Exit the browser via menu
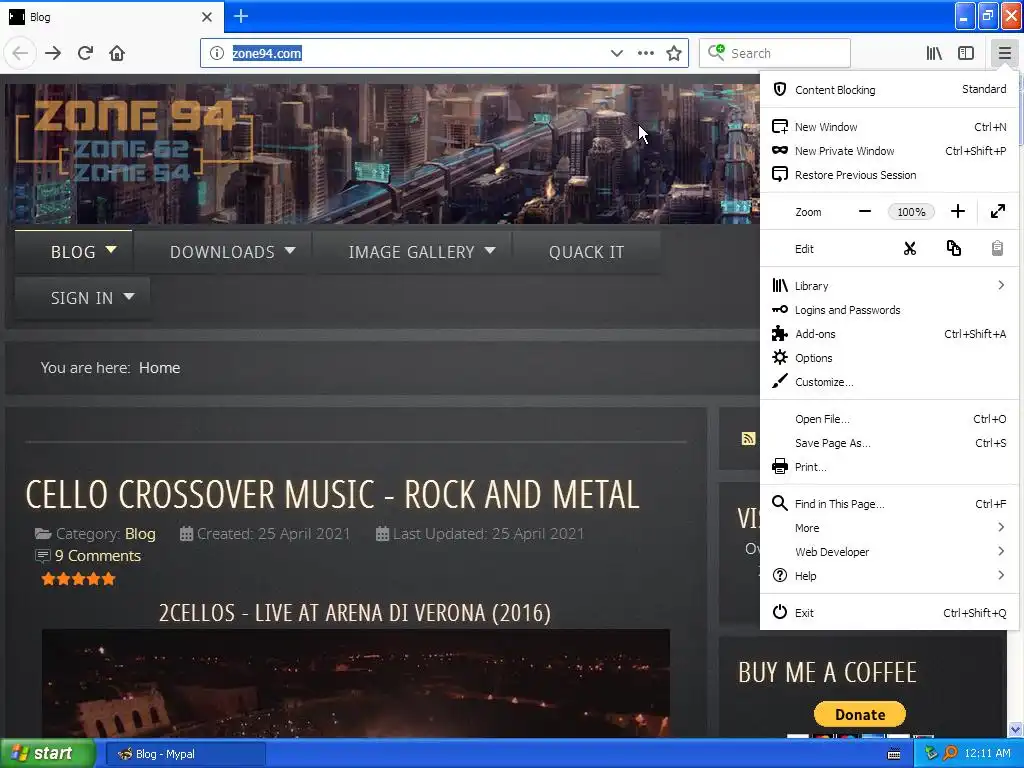 889,613
